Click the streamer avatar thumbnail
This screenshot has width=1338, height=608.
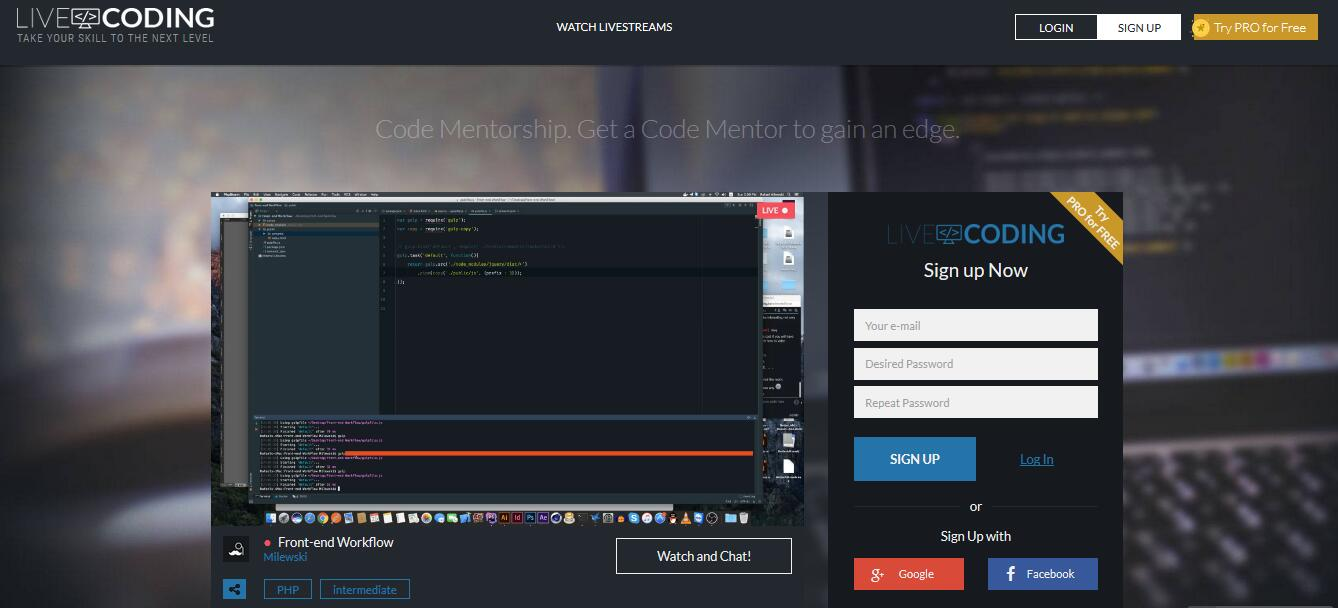(236, 549)
